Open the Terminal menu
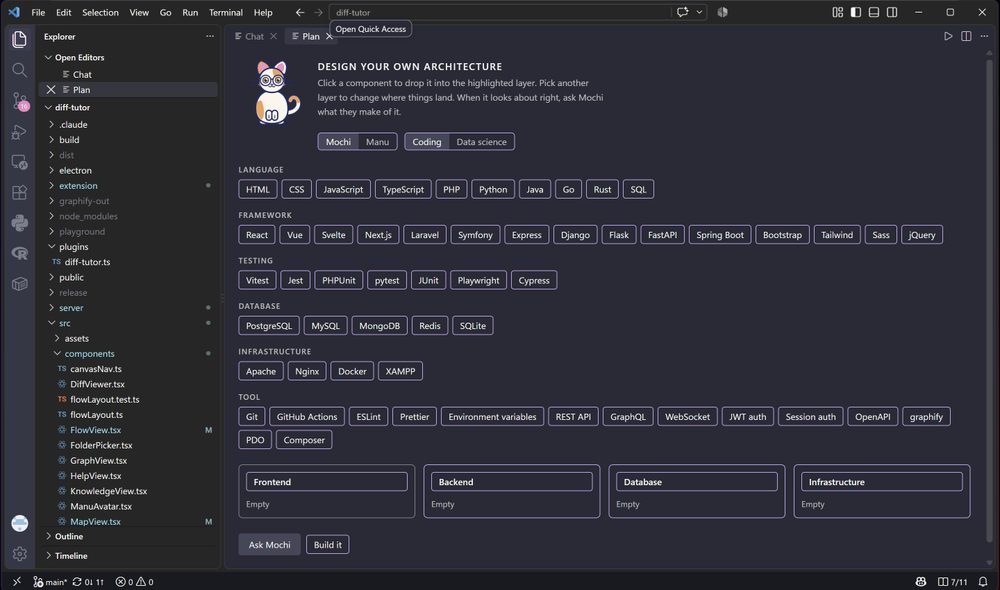 point(226,12)
